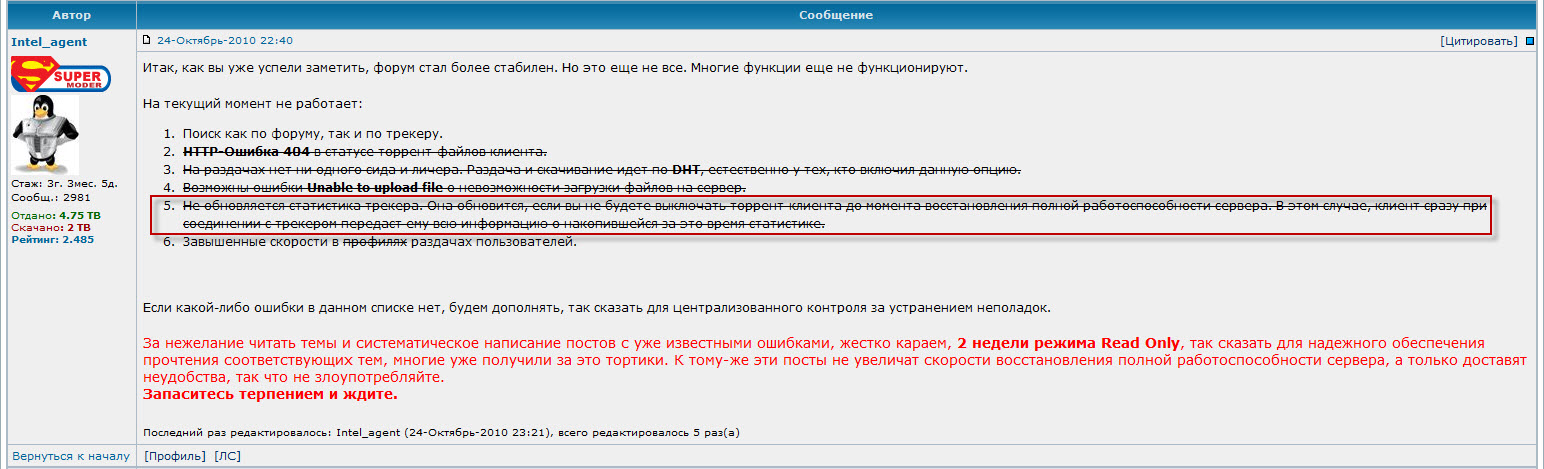Viewport: 1544px width, 469px height.
Task: Click the small post icon beside the date
Action: click(147, 40)
